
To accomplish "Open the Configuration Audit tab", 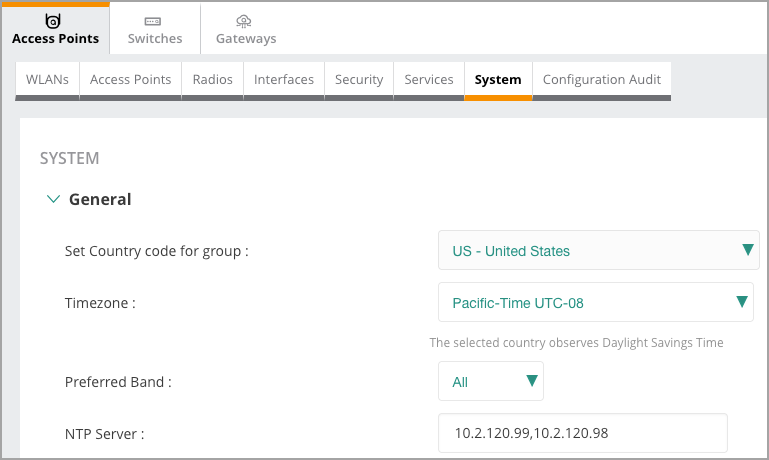I will tap(601, 79).
